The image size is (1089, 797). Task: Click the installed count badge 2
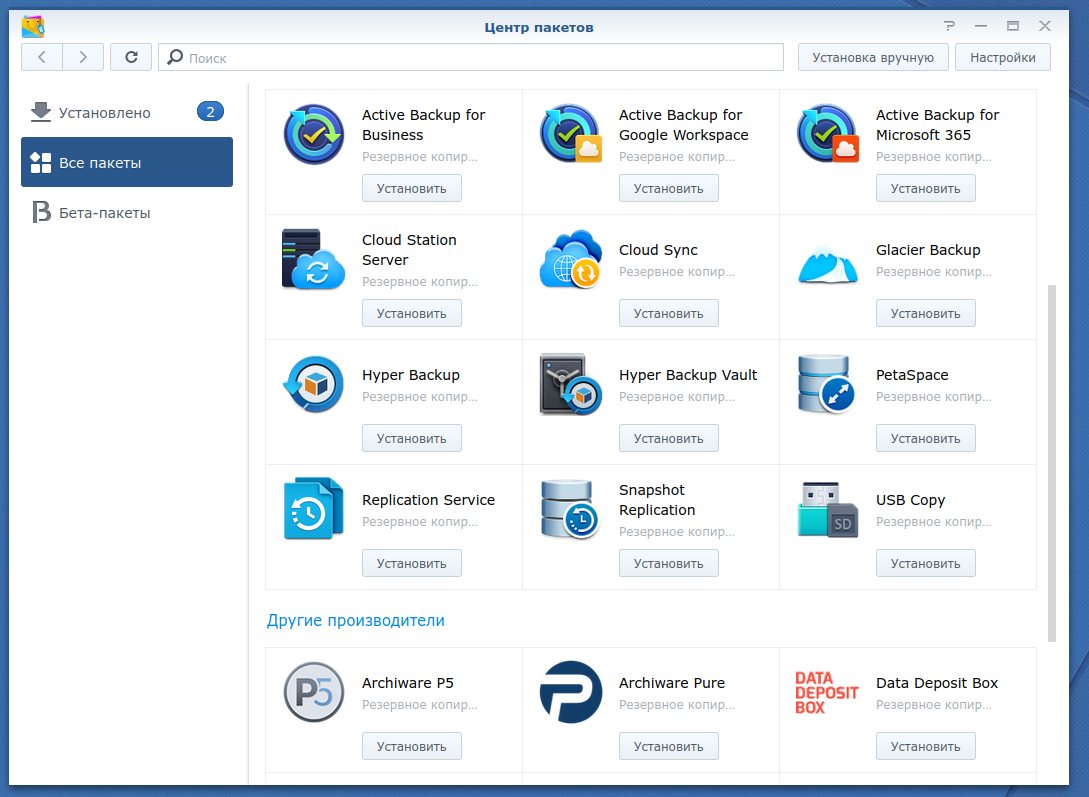tap(210, 112)
